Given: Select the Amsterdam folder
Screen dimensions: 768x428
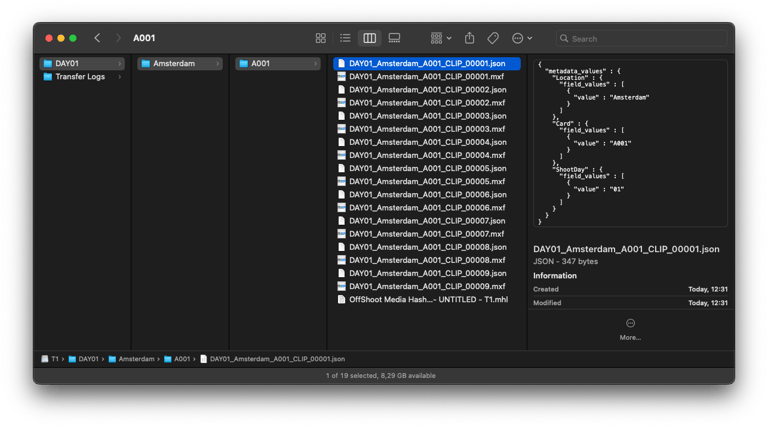Looking at the screenshot, I should tap(174, 64).
